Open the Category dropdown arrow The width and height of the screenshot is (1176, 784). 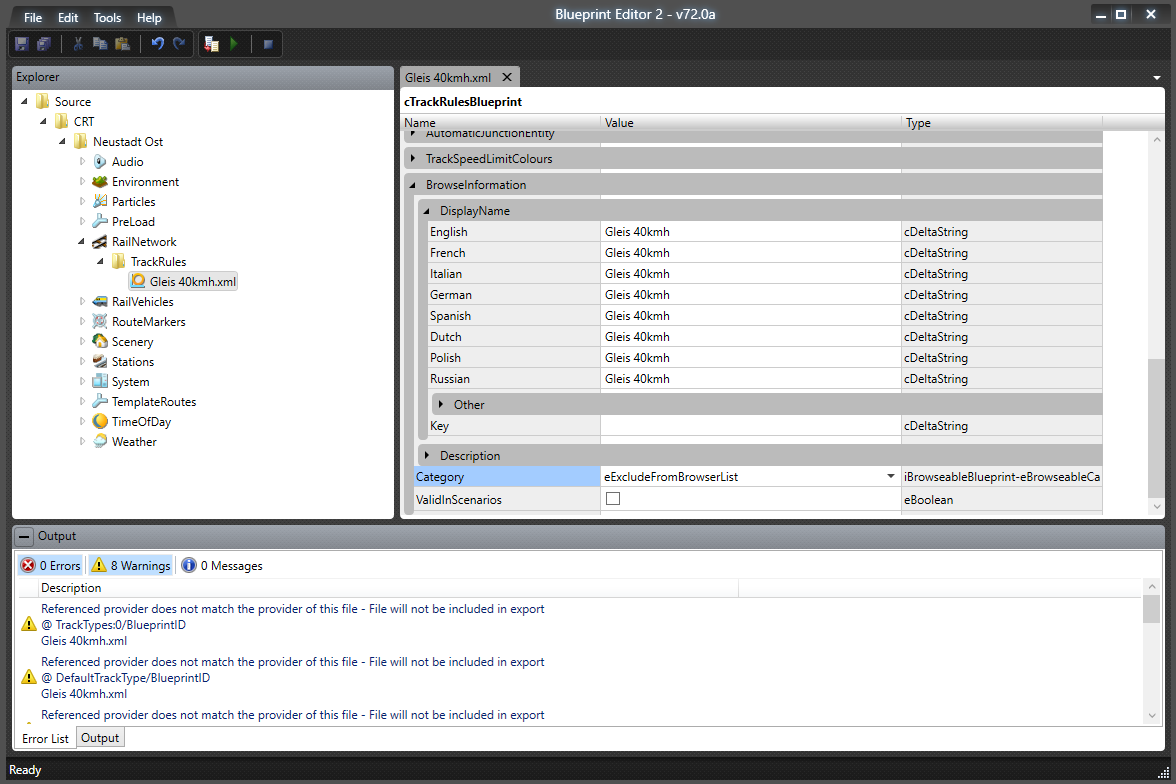click(891, 477)
